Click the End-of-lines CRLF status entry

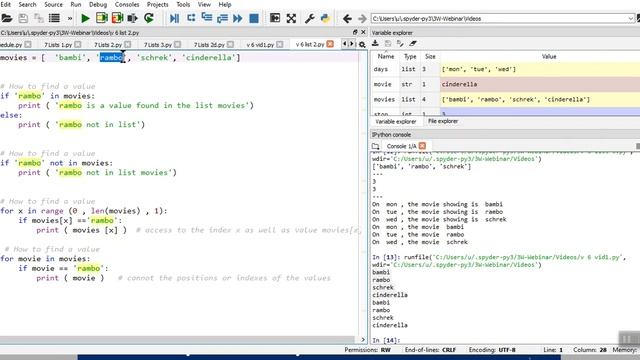430,350
